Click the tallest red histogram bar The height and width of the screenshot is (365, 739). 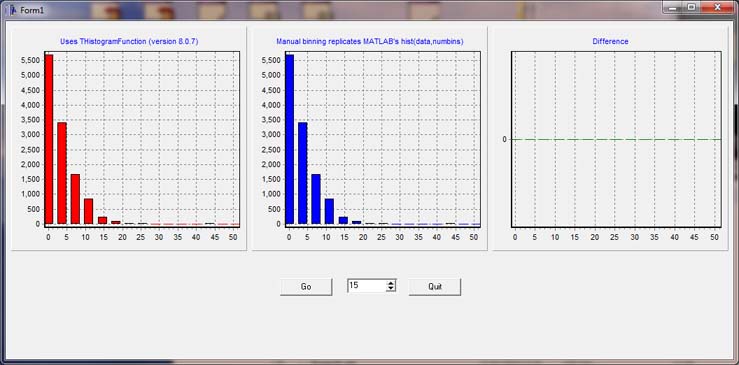pyautogui.click(x=49, y=139)
